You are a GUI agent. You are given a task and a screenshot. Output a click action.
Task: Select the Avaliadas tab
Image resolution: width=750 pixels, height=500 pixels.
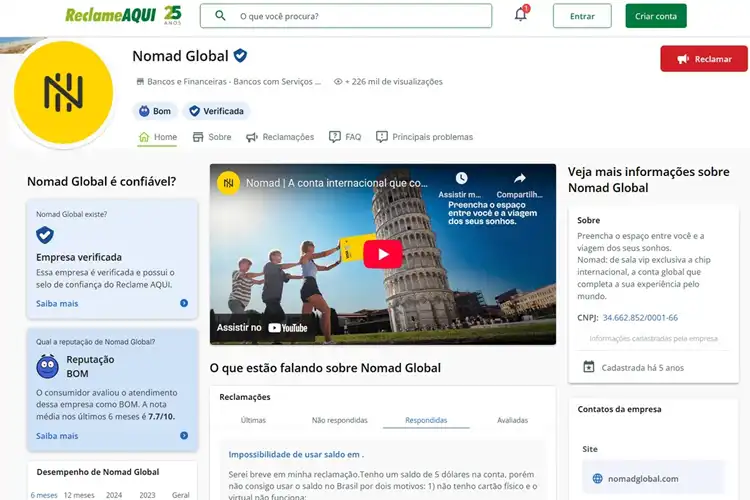click(x=512, y=420)
